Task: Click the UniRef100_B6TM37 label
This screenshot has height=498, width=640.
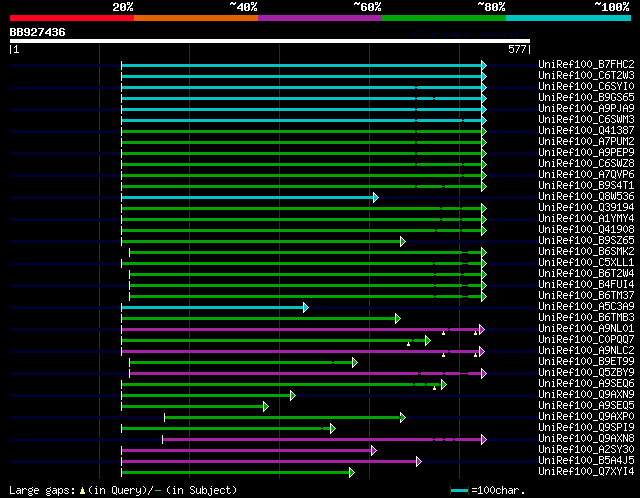Action: coord(586,296)
